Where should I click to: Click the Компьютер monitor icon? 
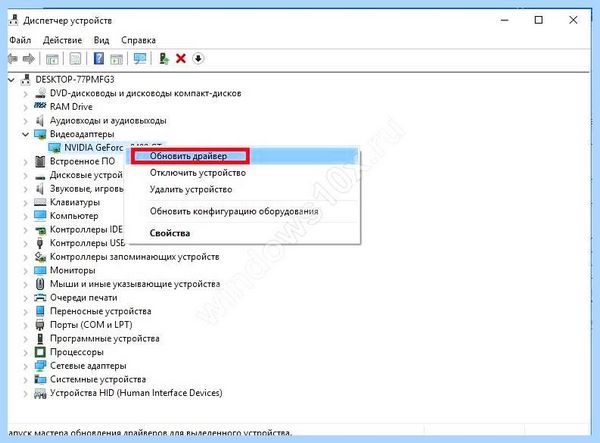pos(40,216)
